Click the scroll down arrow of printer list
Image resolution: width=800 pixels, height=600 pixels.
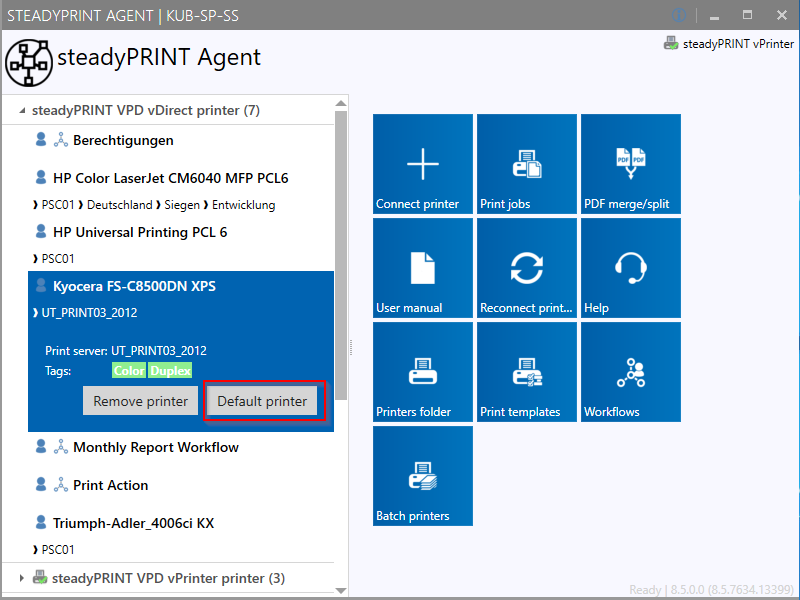point(341,590)
